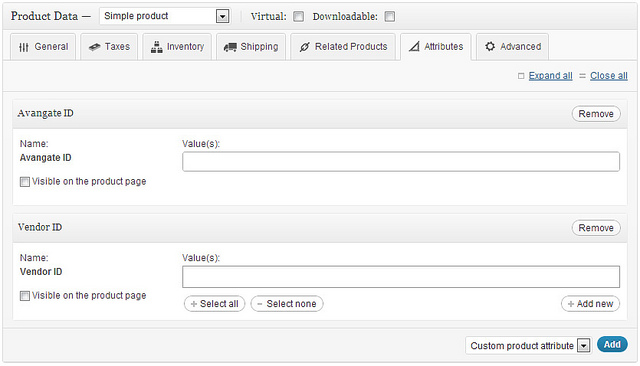Click the Expand all link

pos(551,76)
